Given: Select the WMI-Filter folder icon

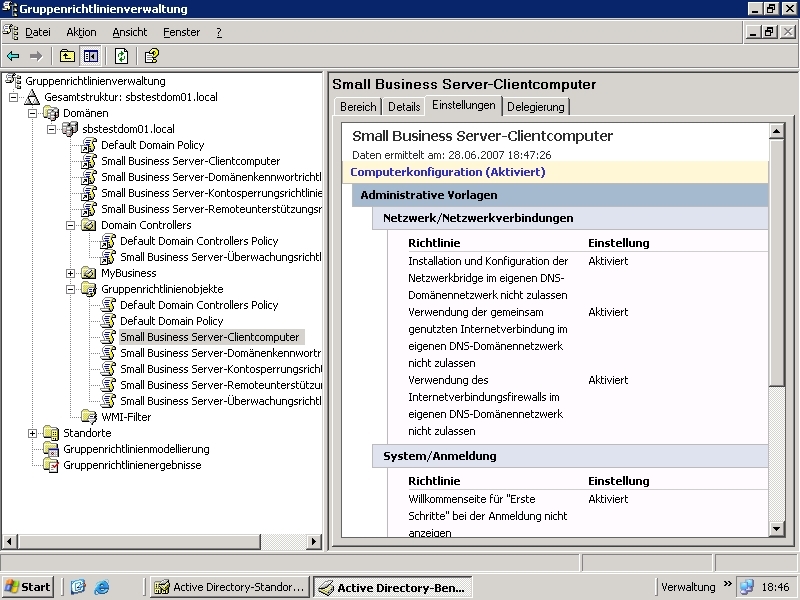Looking at the screenshot, I should click(x=89, y=417).
